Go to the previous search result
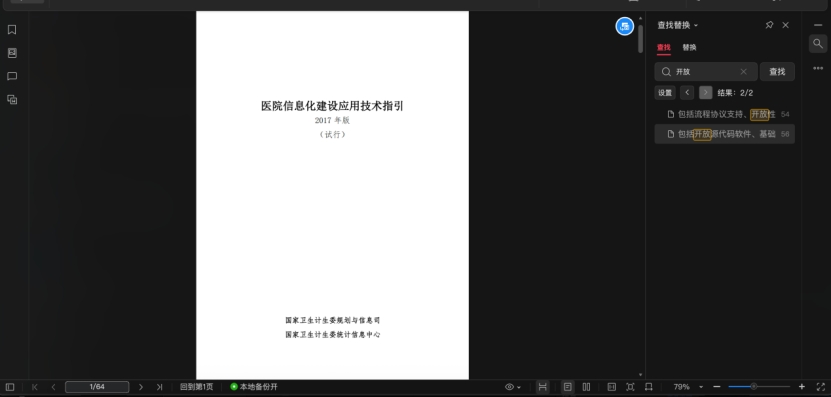The image size is (831, 397). [687, 93]
